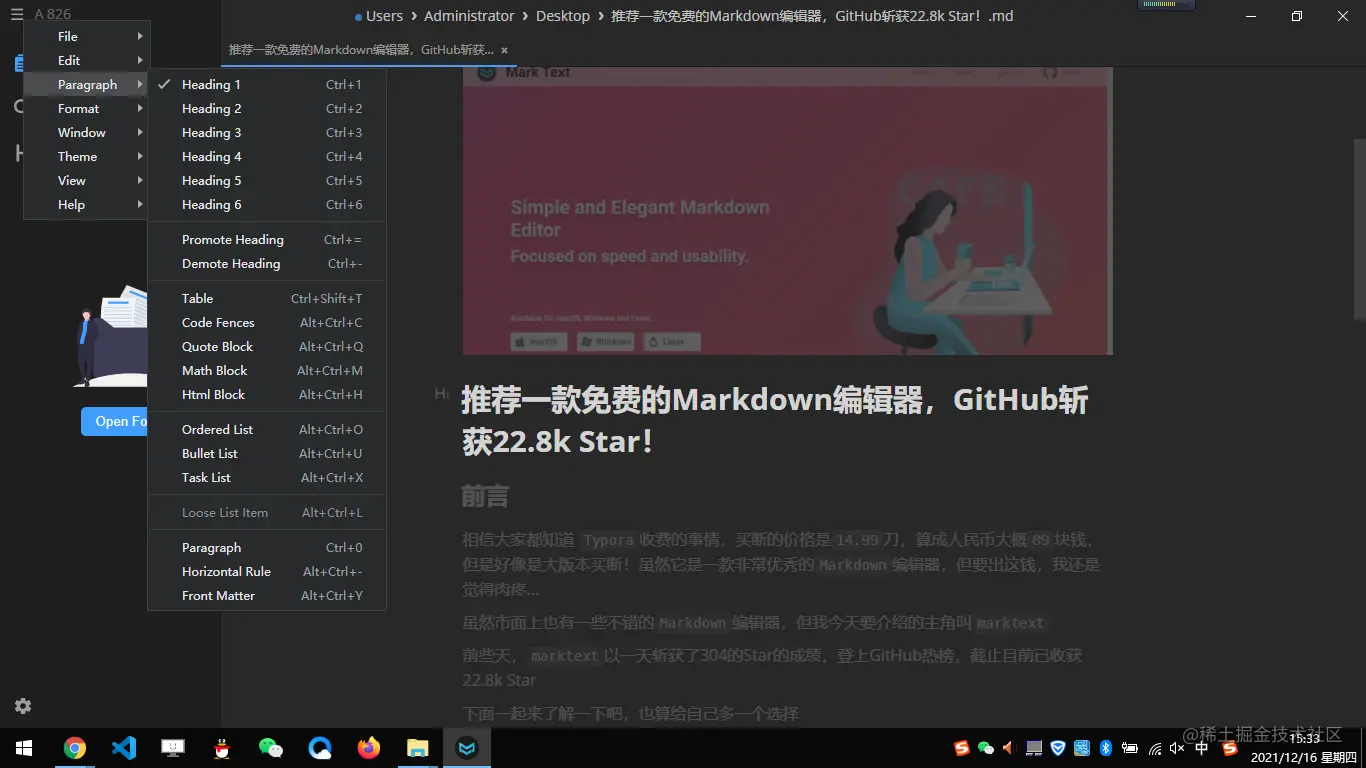Open Firefox from the taskbar
The image size is (1366, 768).
(369, 748)
